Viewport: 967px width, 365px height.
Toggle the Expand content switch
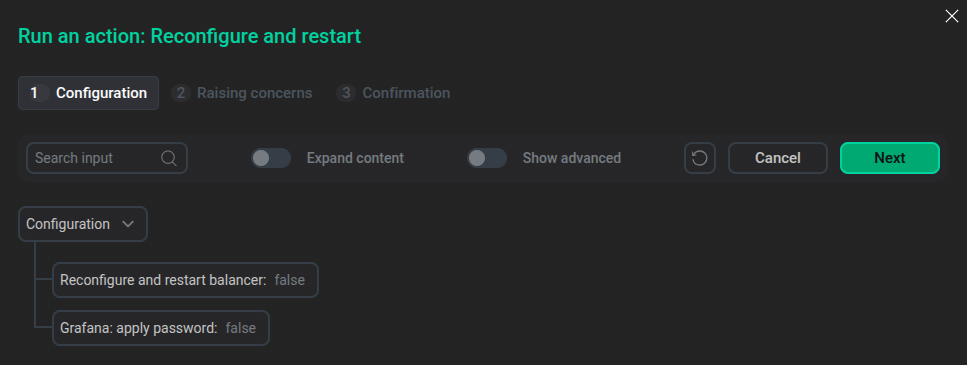tap(271, 158)
